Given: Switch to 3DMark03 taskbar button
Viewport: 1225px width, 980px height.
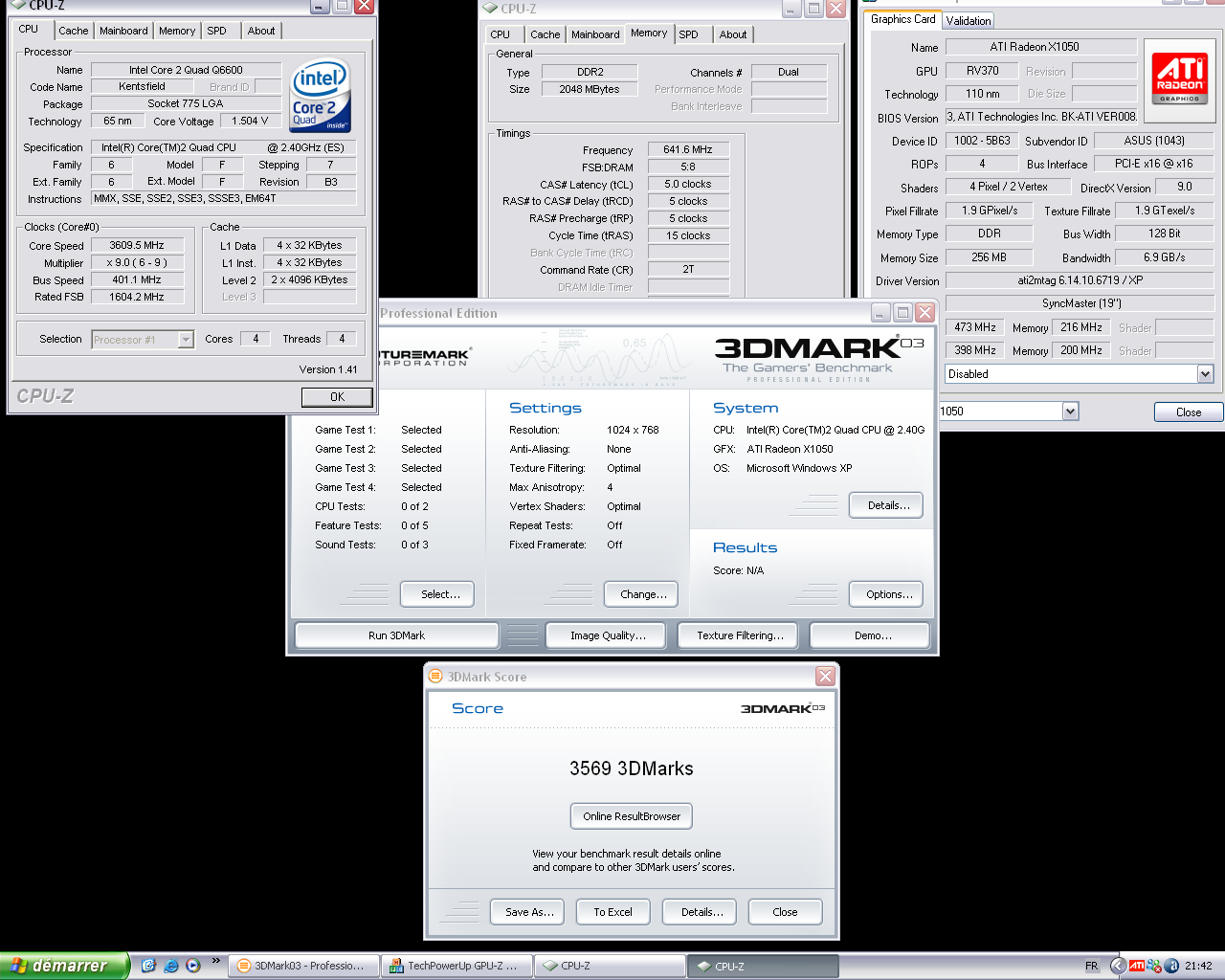Looking at the screenshot, I should point(302,967).
